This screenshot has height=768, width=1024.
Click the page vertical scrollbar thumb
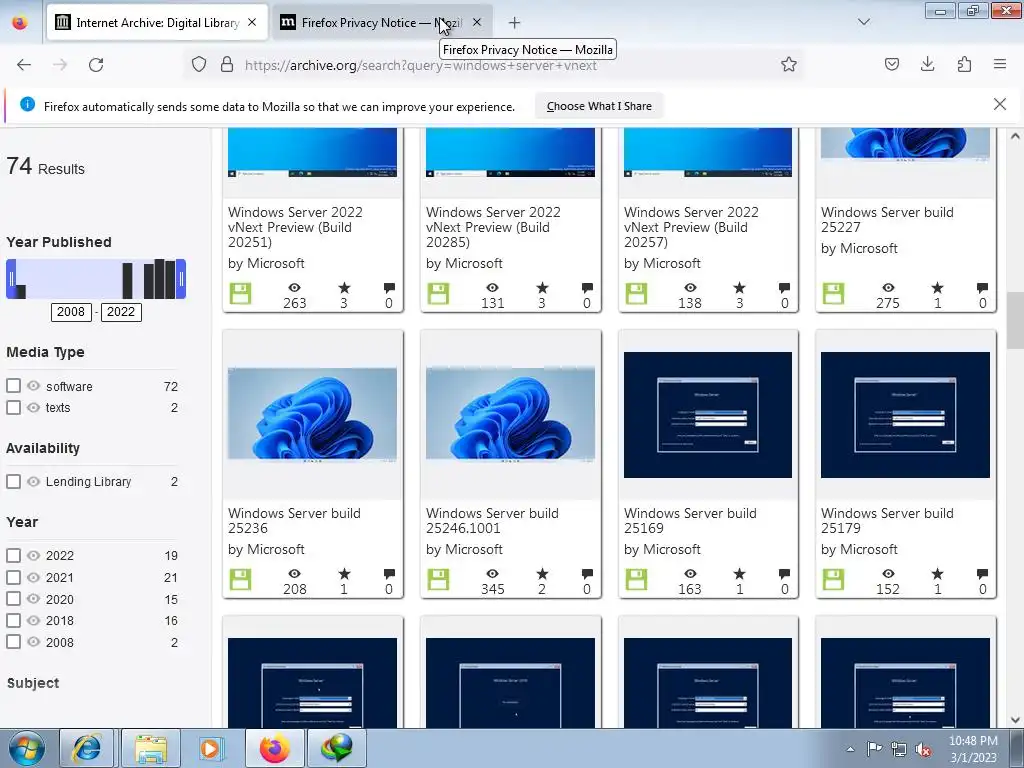1015,320
